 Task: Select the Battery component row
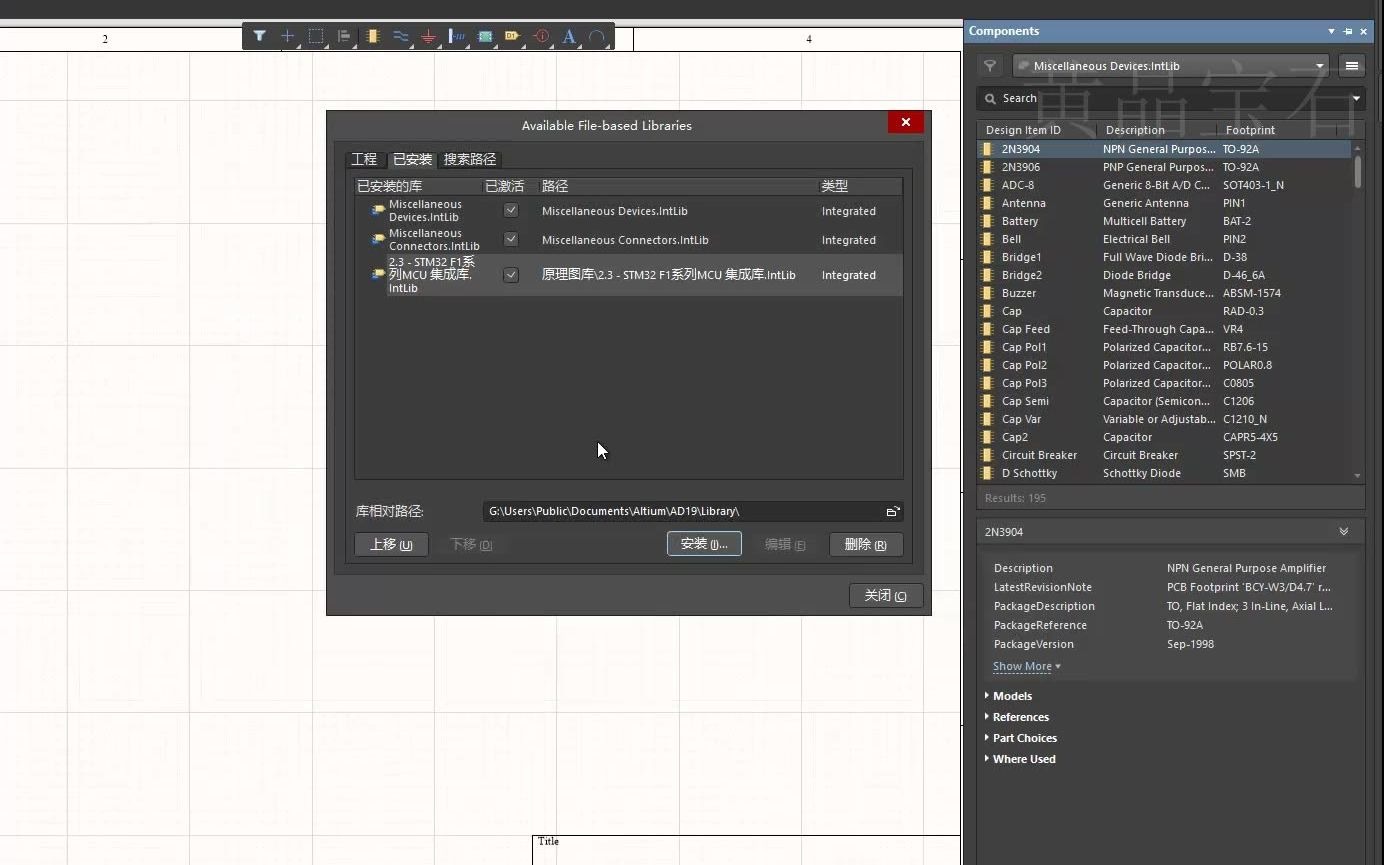tap(1165, 221)
